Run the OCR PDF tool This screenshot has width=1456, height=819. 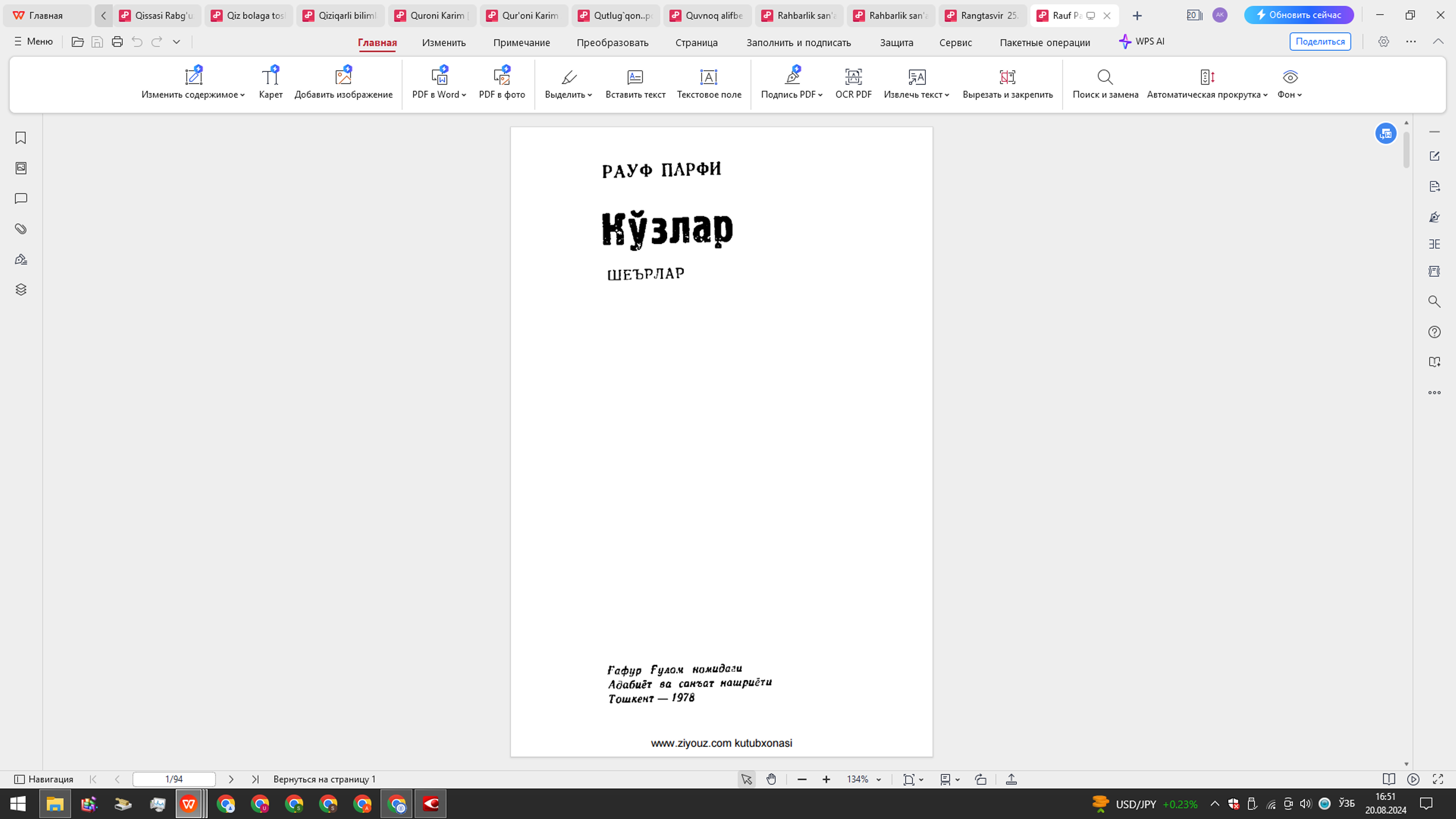click(x=854, y=83)
